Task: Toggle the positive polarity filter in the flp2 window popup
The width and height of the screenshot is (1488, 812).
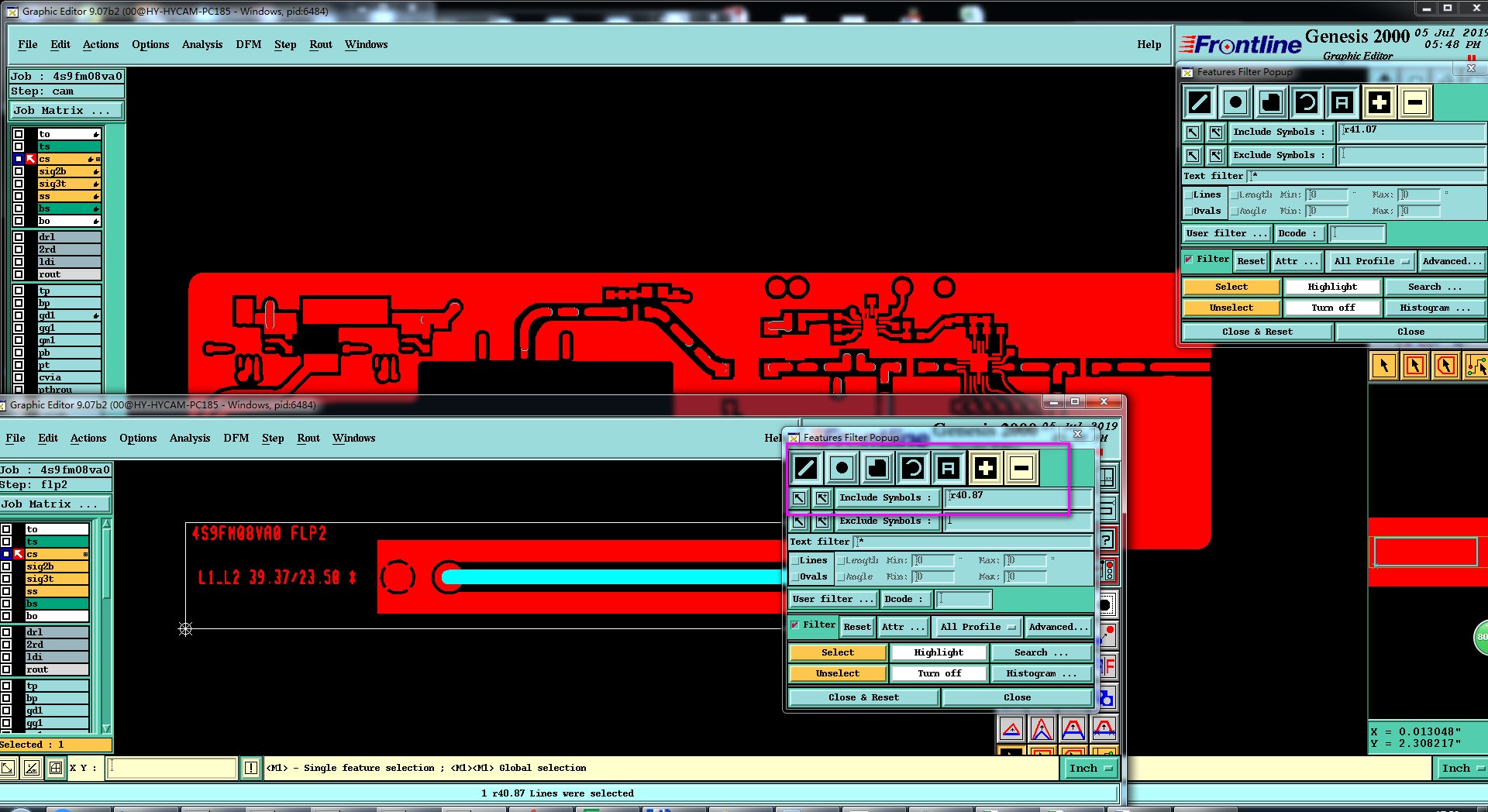Action: tap(985, 468)
